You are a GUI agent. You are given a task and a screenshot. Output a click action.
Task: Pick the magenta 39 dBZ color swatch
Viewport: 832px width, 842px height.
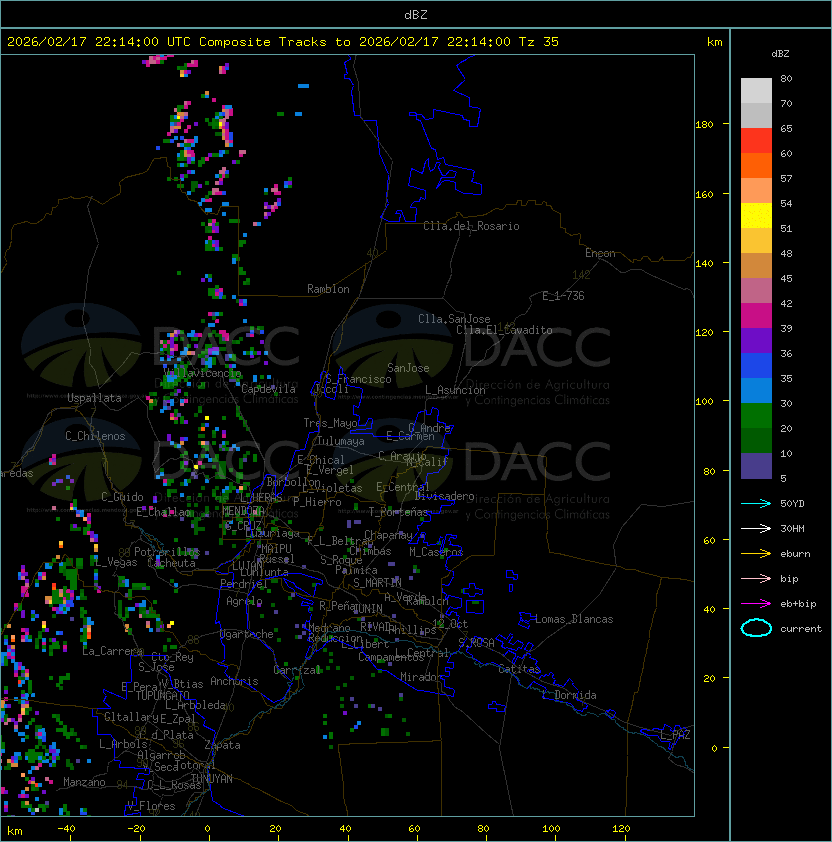pyautogui.click(x=756, y=316)
